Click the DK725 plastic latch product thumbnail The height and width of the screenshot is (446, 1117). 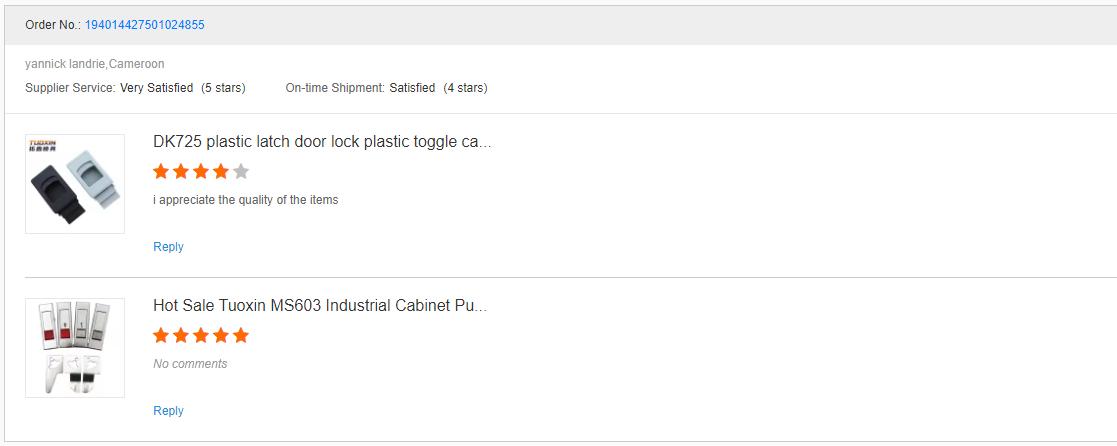[x=75, y=184]
